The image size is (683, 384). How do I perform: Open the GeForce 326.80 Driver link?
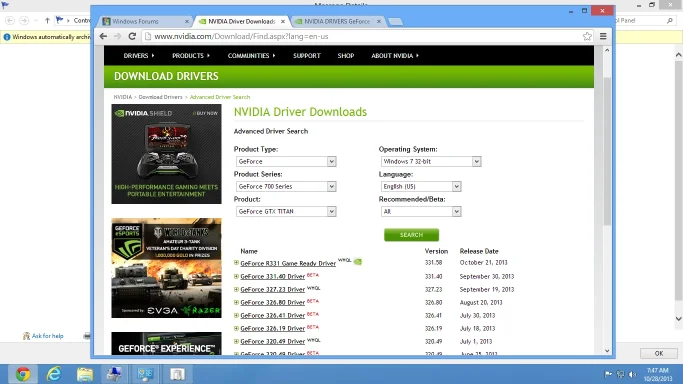(x=272, y=303)
